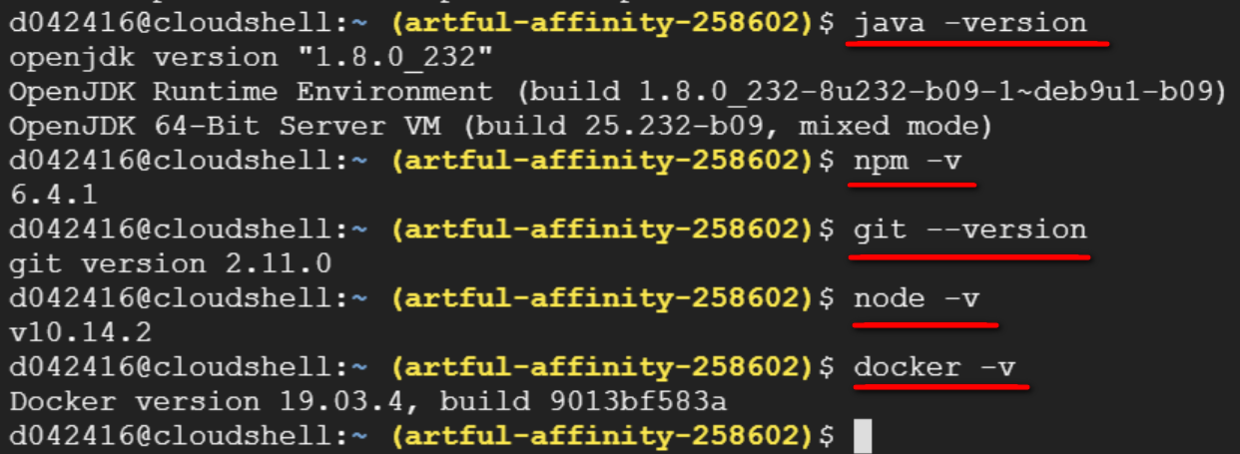Click the 'git version 2.11.0' output line
Image resolution: width=1240 pixels, height=454 pixels.
point(170,264)
